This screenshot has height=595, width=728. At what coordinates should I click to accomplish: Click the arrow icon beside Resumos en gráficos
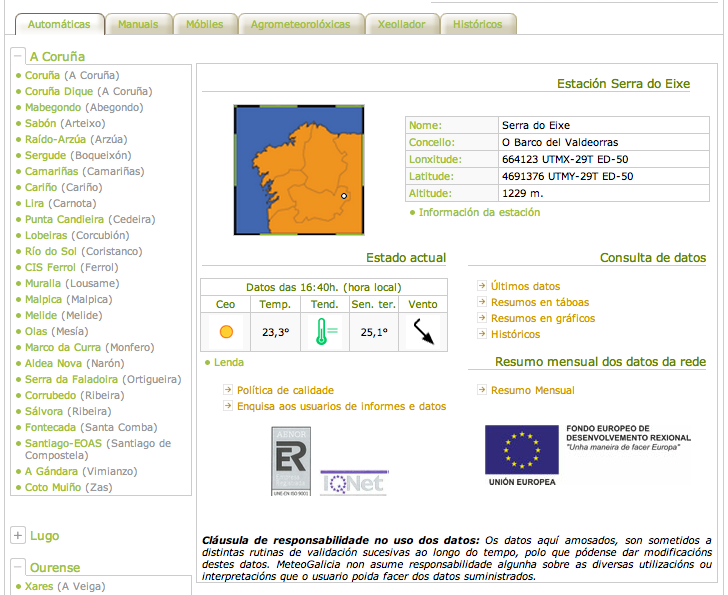point(482,317)
